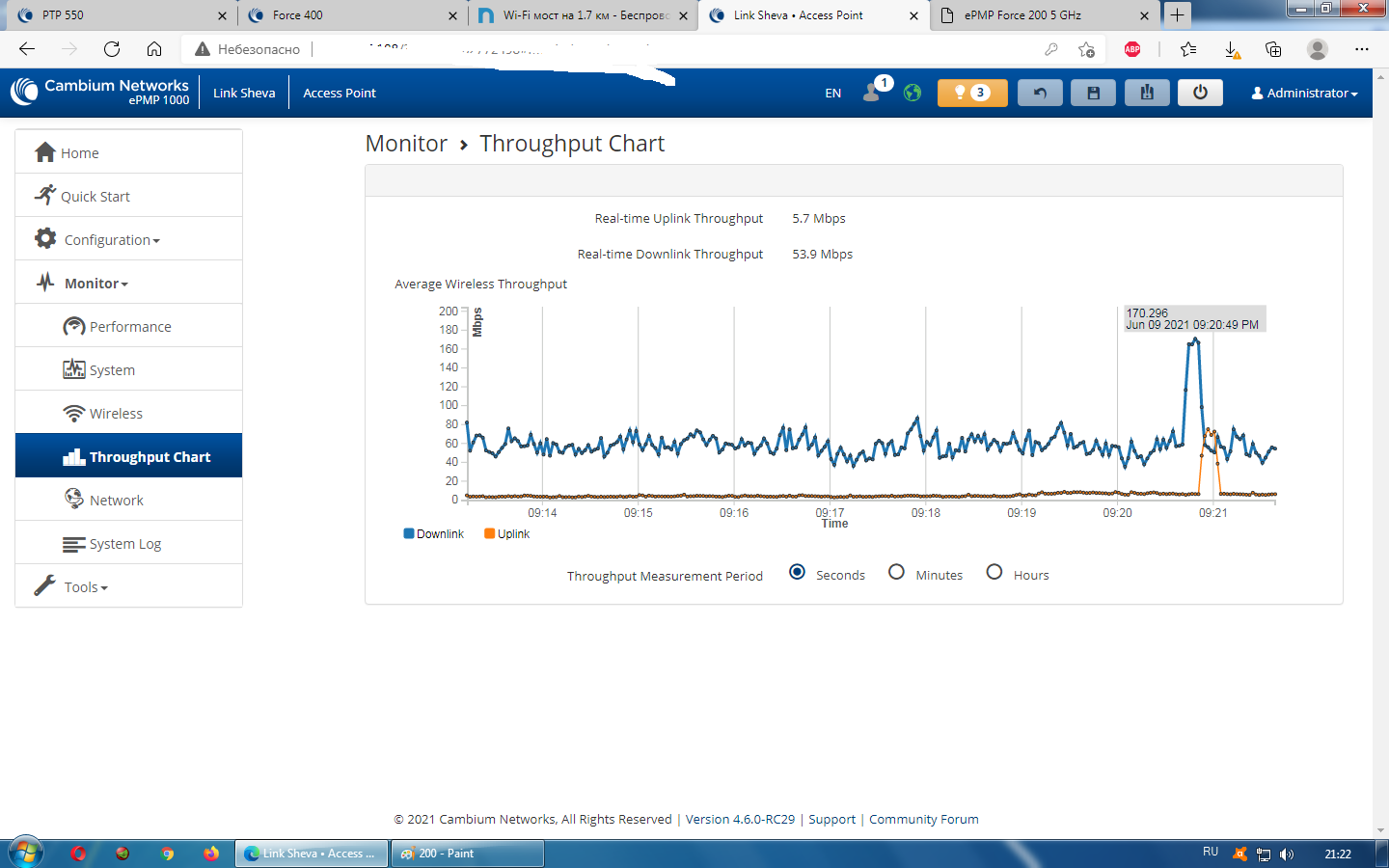
Task: Add this page to favorites
Action: [1087, 49]
